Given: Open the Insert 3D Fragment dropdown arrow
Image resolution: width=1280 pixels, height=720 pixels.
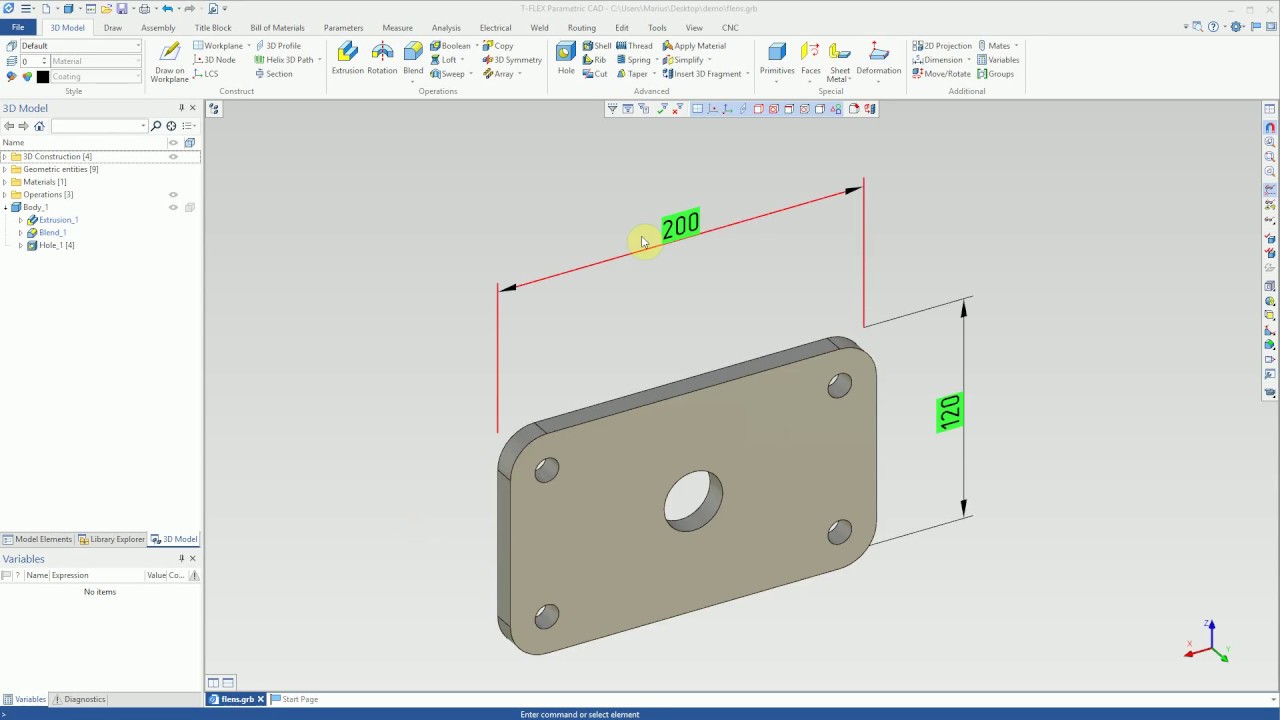Looking at the screenshot, I should [x=748, y=74].
